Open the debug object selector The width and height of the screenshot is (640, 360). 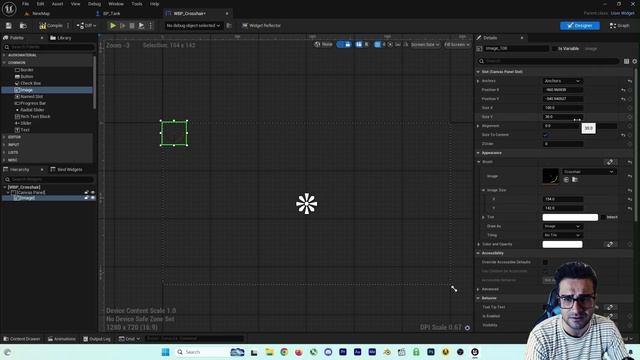click(x=193, y=26)
